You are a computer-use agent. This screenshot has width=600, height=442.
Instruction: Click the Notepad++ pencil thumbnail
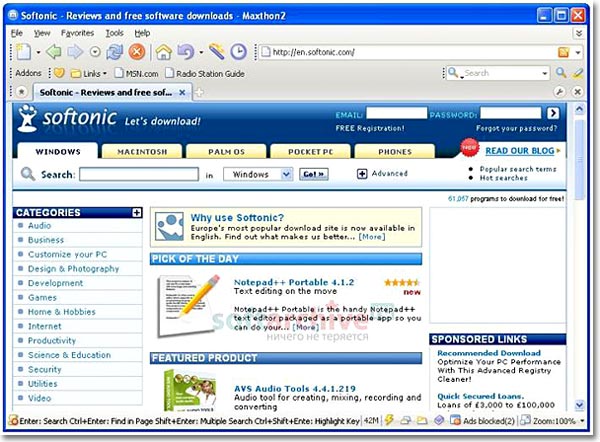coord(189,305)
